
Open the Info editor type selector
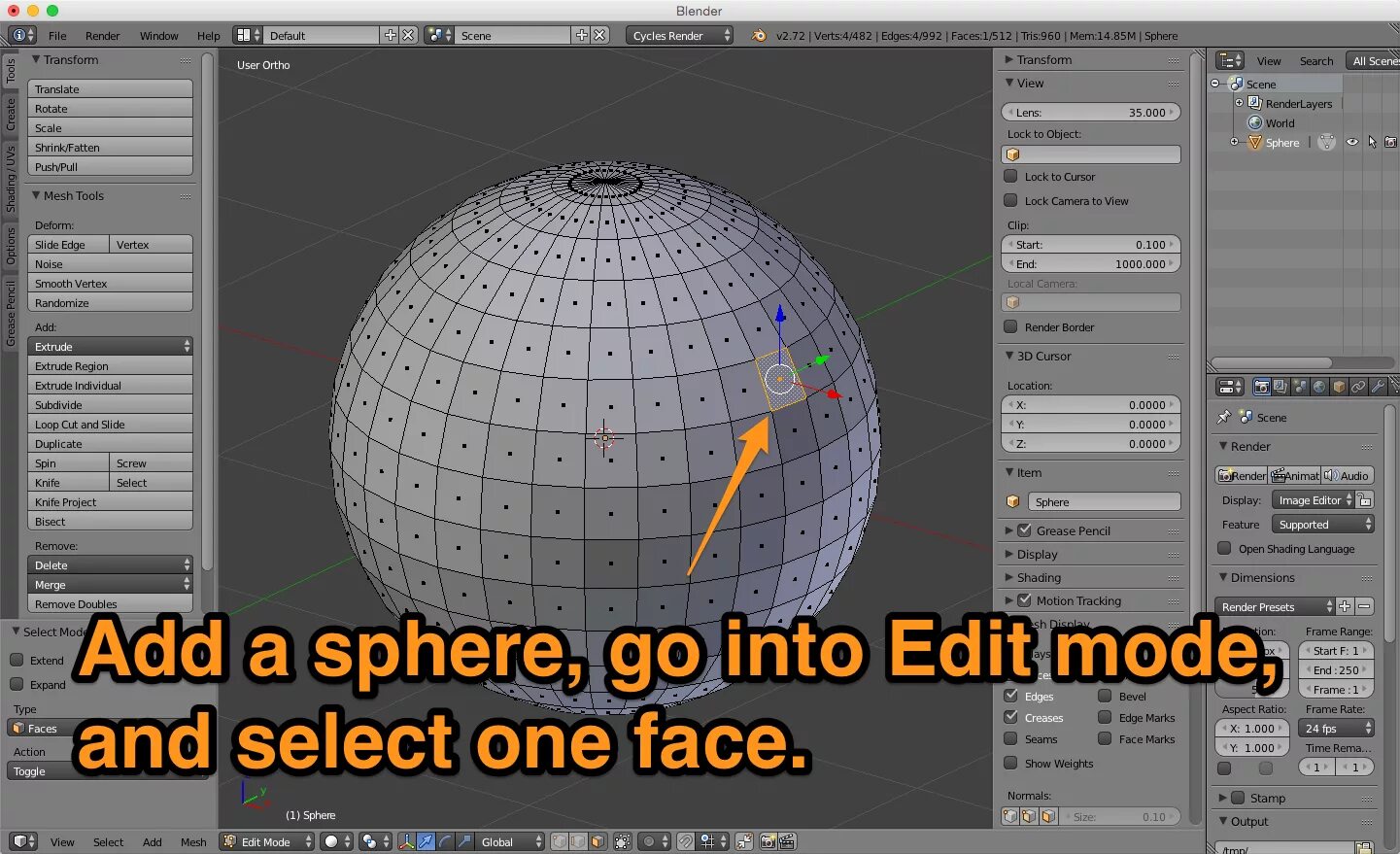coord(21,35)
